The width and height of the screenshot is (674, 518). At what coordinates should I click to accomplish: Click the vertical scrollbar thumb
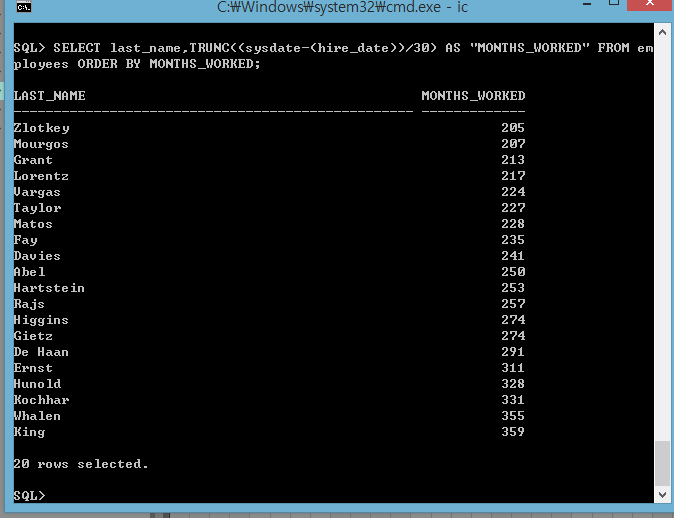point(662,463)
